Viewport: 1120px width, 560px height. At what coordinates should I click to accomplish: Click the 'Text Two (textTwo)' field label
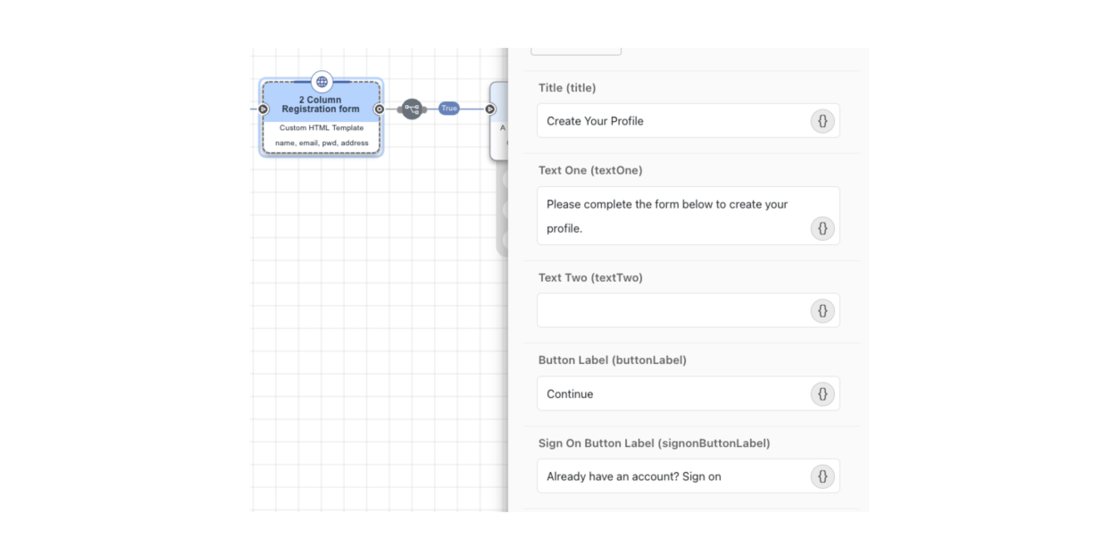pyautogui.click(x=591, y=278)
